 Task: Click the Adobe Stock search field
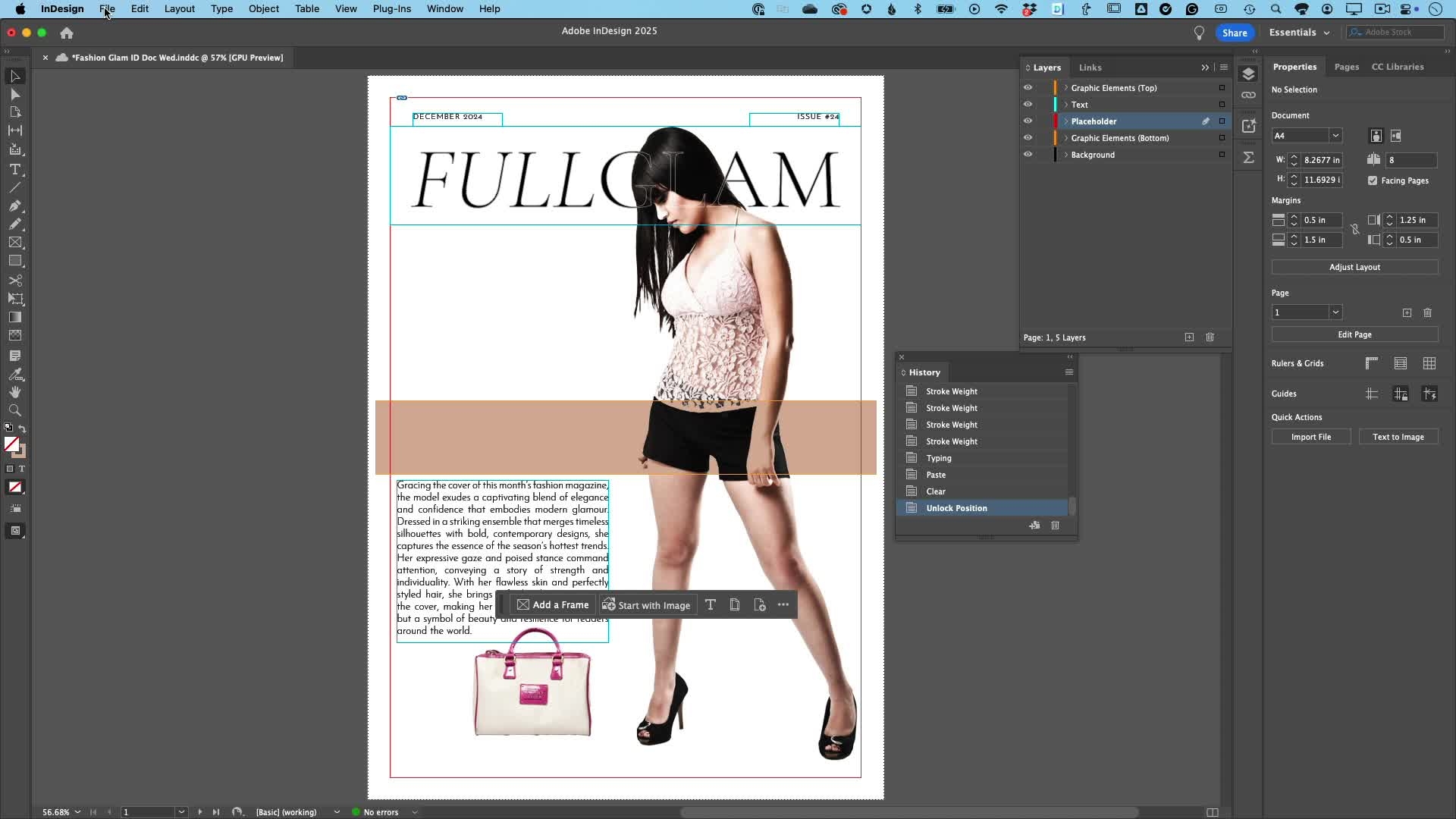(1395, 33)
